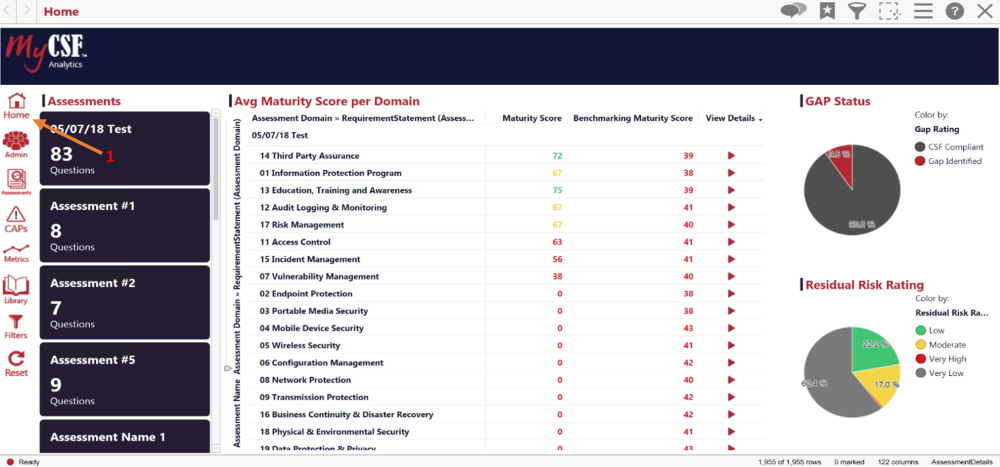Image resolution: width=1000 pixels, height=467 pixels.
Task: Open the Admin sidebar icon
Action: pyautogui.click(x=16, y=145)
